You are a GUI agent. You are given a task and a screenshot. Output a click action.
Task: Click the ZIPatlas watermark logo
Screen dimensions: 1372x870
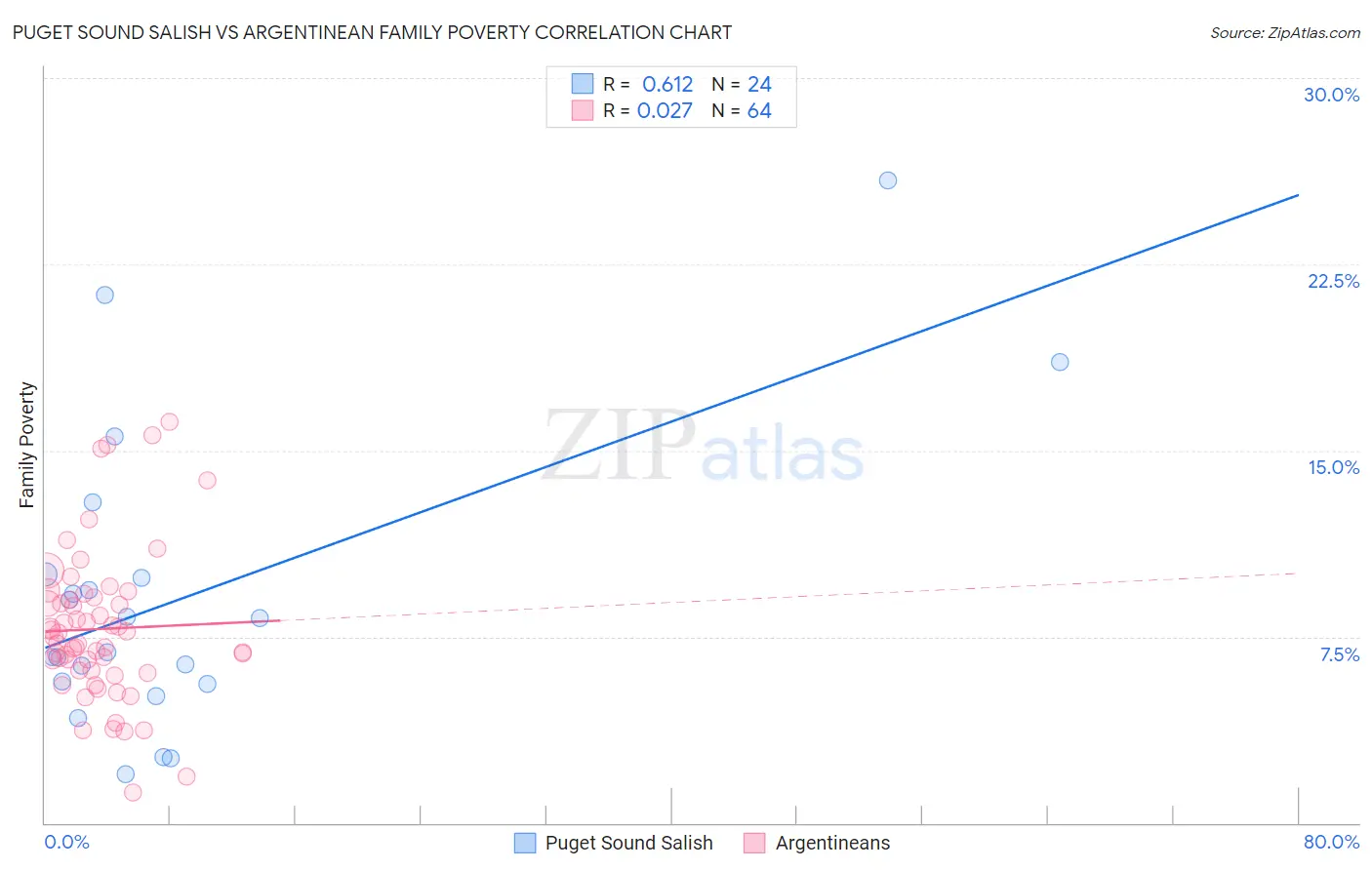pyautogui.click(x=704, y=447)
